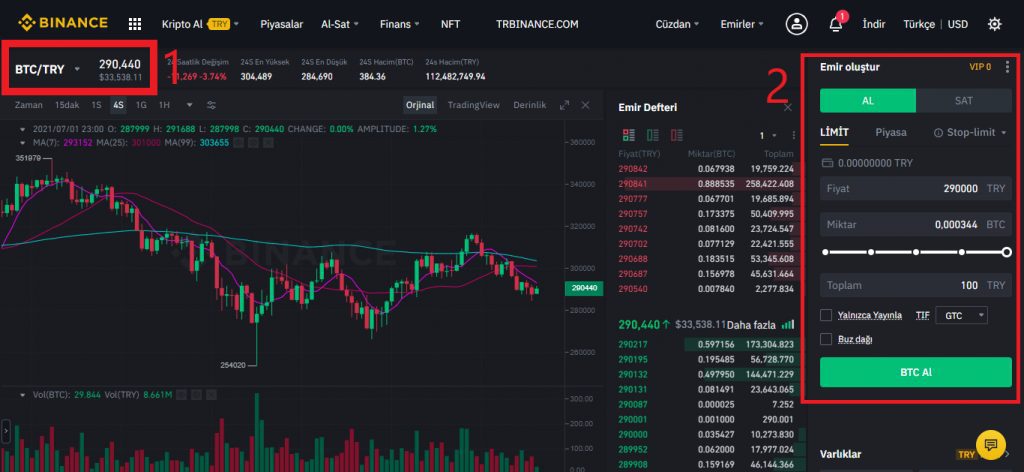Open Emir oluştur three-dot menu

click(x=1007, y=67)
